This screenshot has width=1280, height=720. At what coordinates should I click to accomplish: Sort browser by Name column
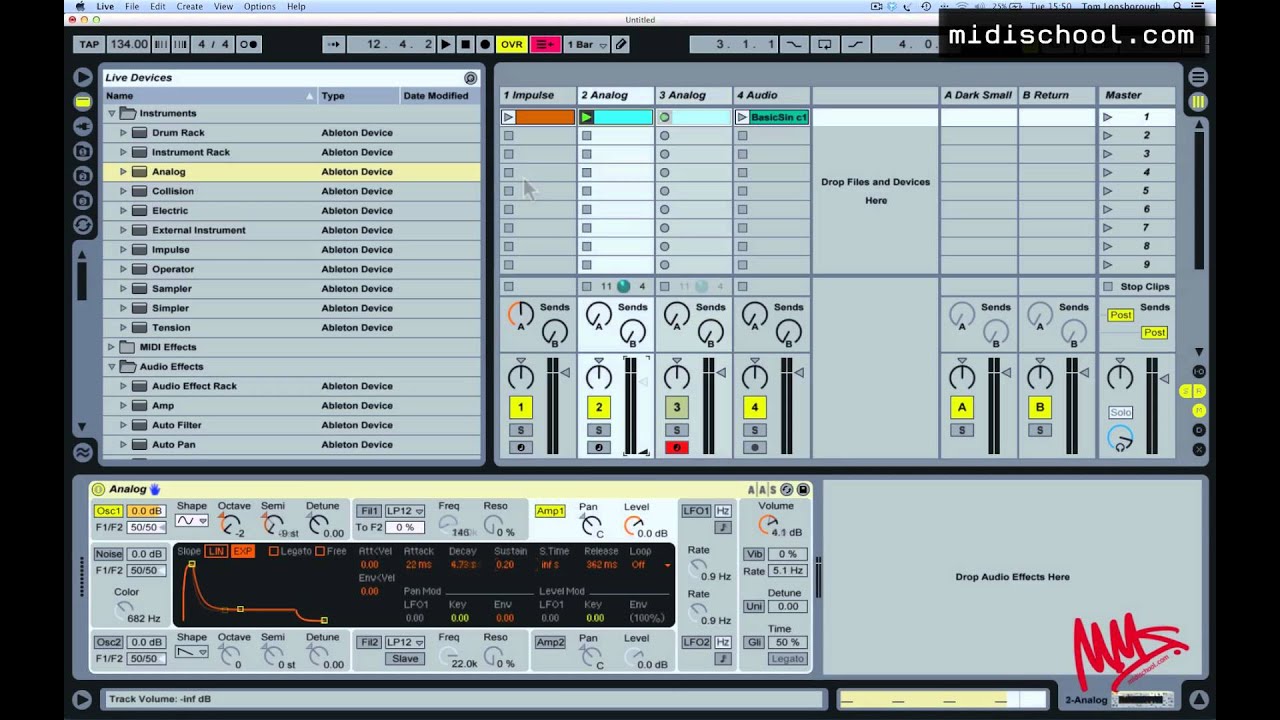point(210,96)
